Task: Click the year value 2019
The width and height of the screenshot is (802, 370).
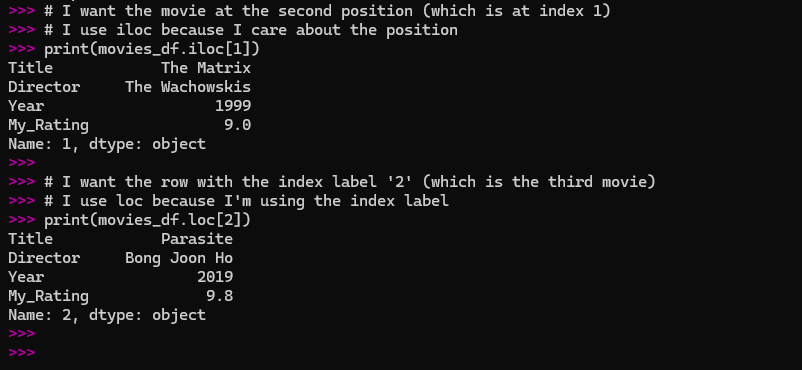Action: (x=215, y=277)
